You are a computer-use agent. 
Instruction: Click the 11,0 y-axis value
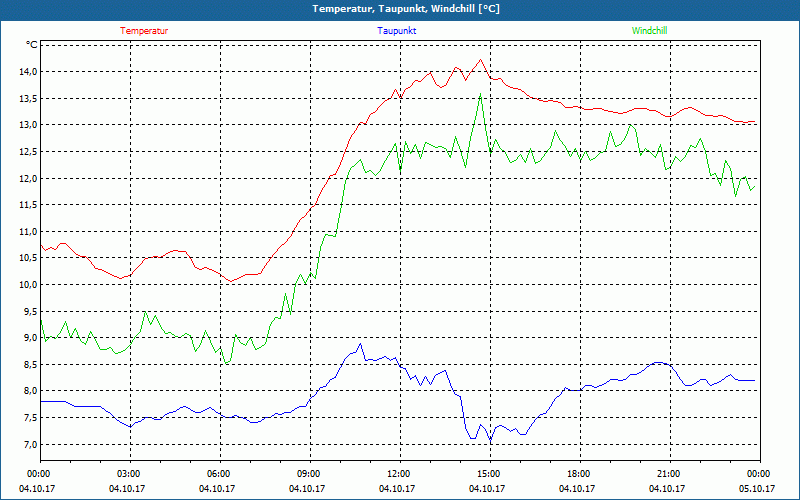[x=29, y=232]
